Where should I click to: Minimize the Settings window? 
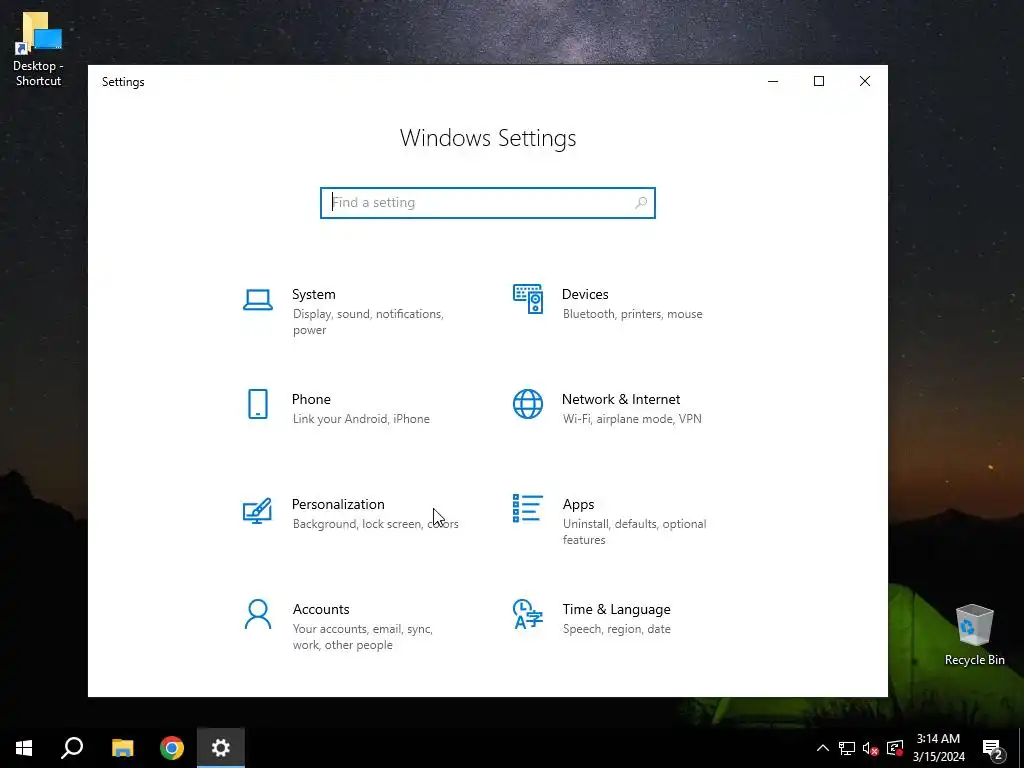[773, 82]
